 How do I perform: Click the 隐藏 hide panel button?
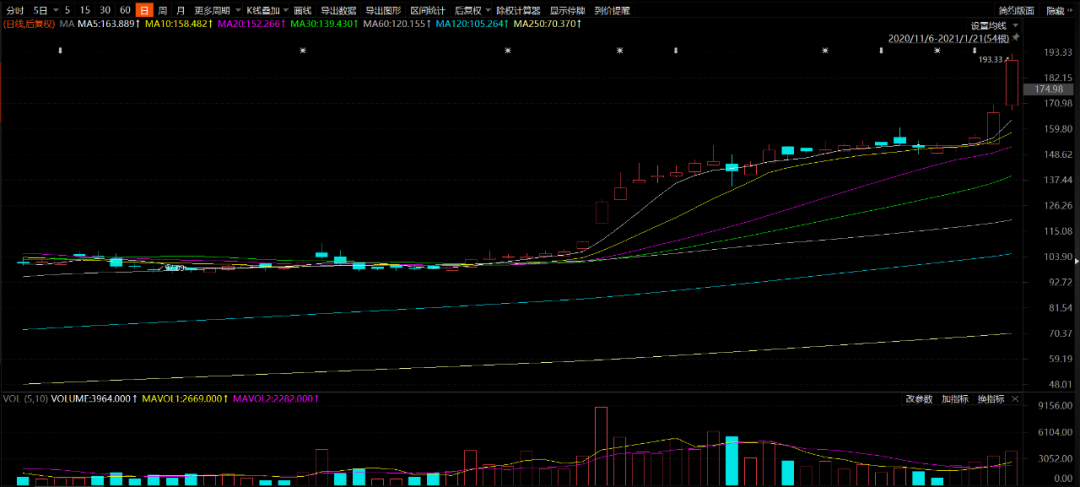(1055, 10)
